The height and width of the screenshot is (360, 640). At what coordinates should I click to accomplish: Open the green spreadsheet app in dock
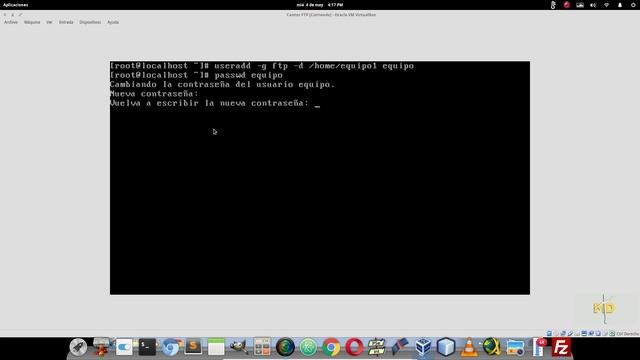point(216,347)
